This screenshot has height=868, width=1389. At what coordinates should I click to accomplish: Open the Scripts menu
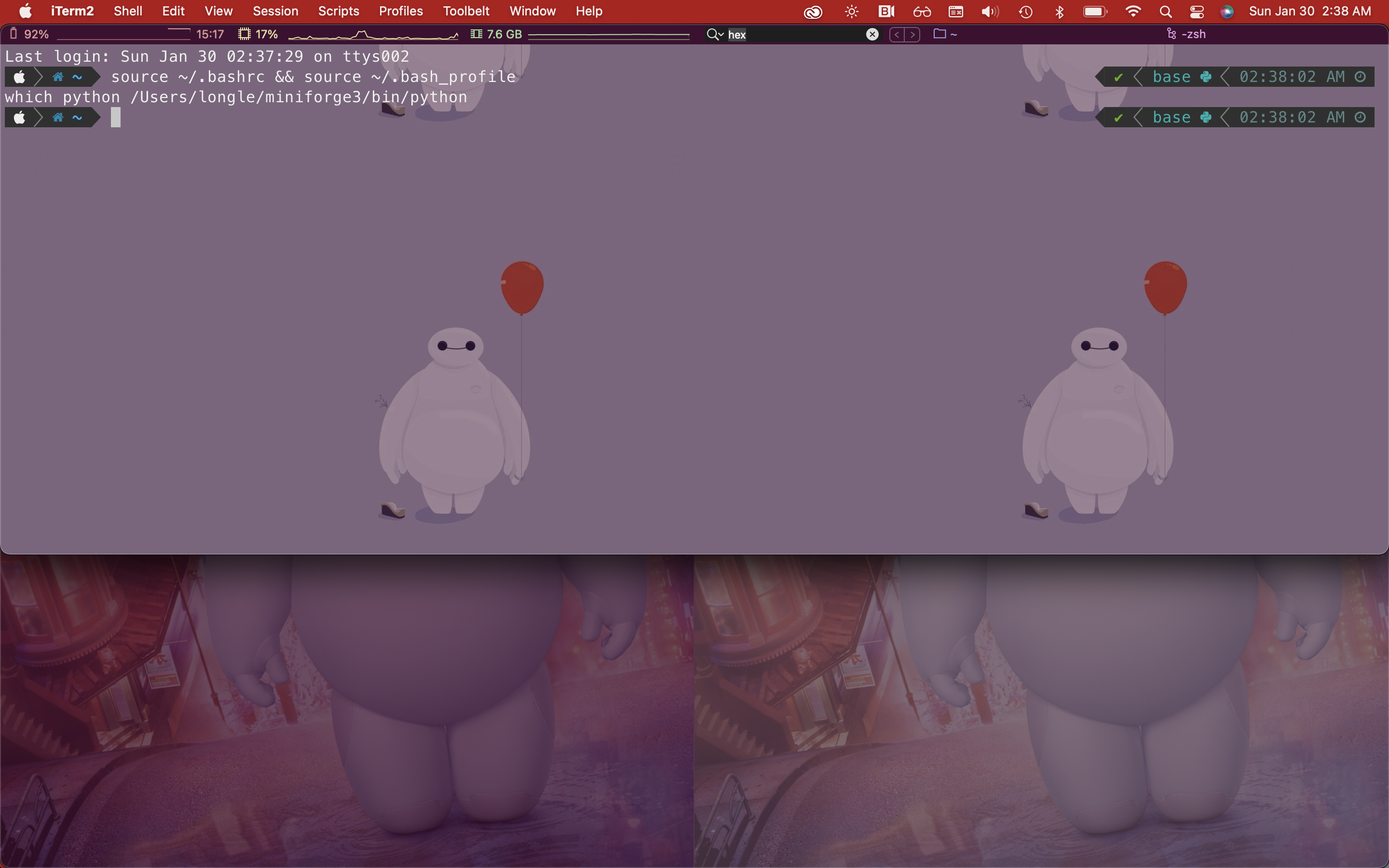pyautogui.click(x=338, y=11)
